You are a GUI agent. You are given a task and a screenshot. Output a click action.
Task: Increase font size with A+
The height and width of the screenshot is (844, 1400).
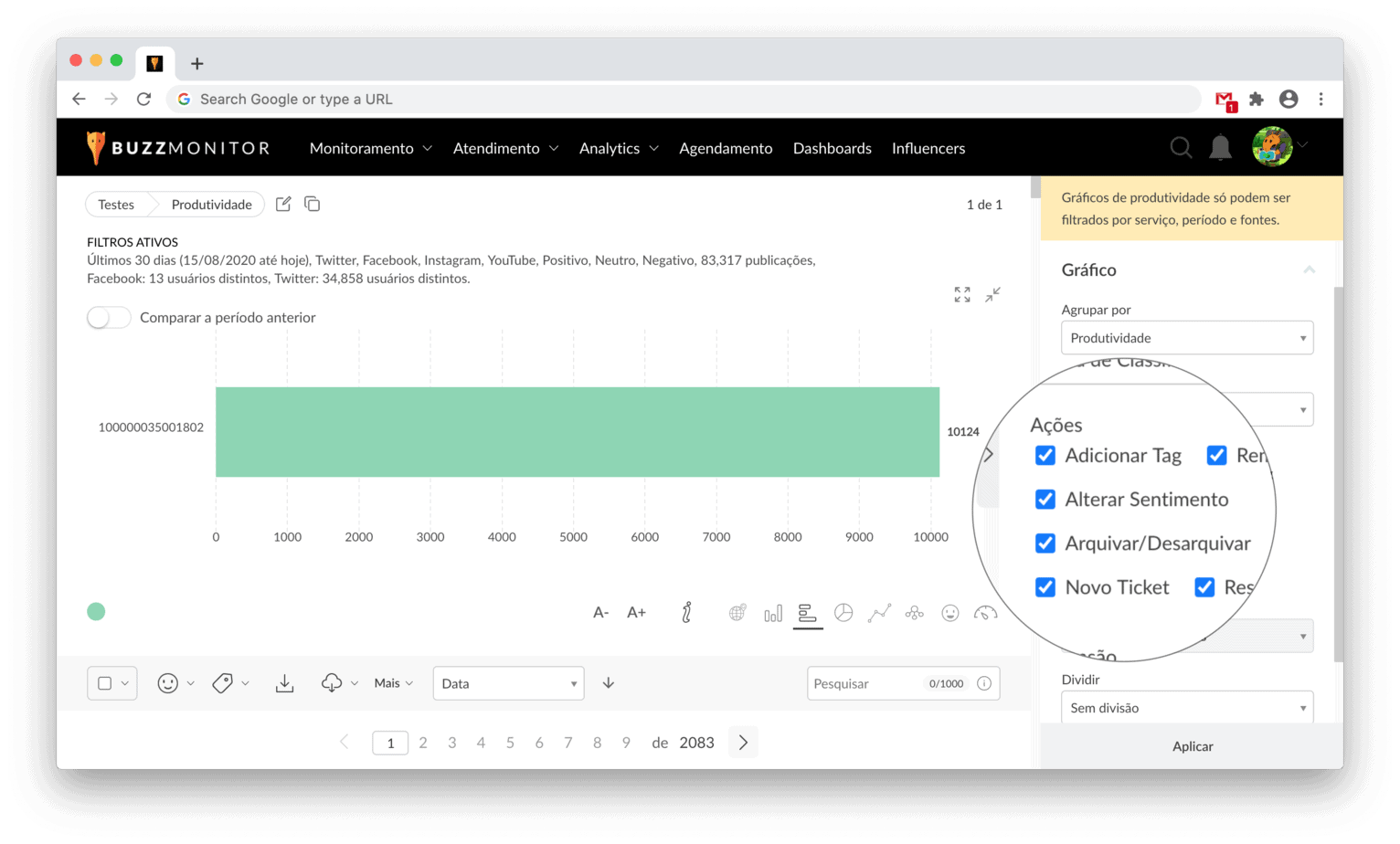click(636, 613)
